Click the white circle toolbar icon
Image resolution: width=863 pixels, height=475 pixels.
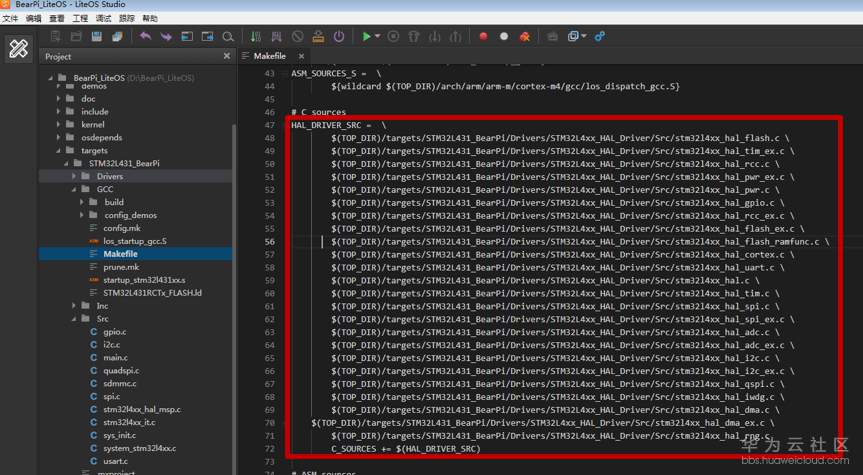click(504, 37)
